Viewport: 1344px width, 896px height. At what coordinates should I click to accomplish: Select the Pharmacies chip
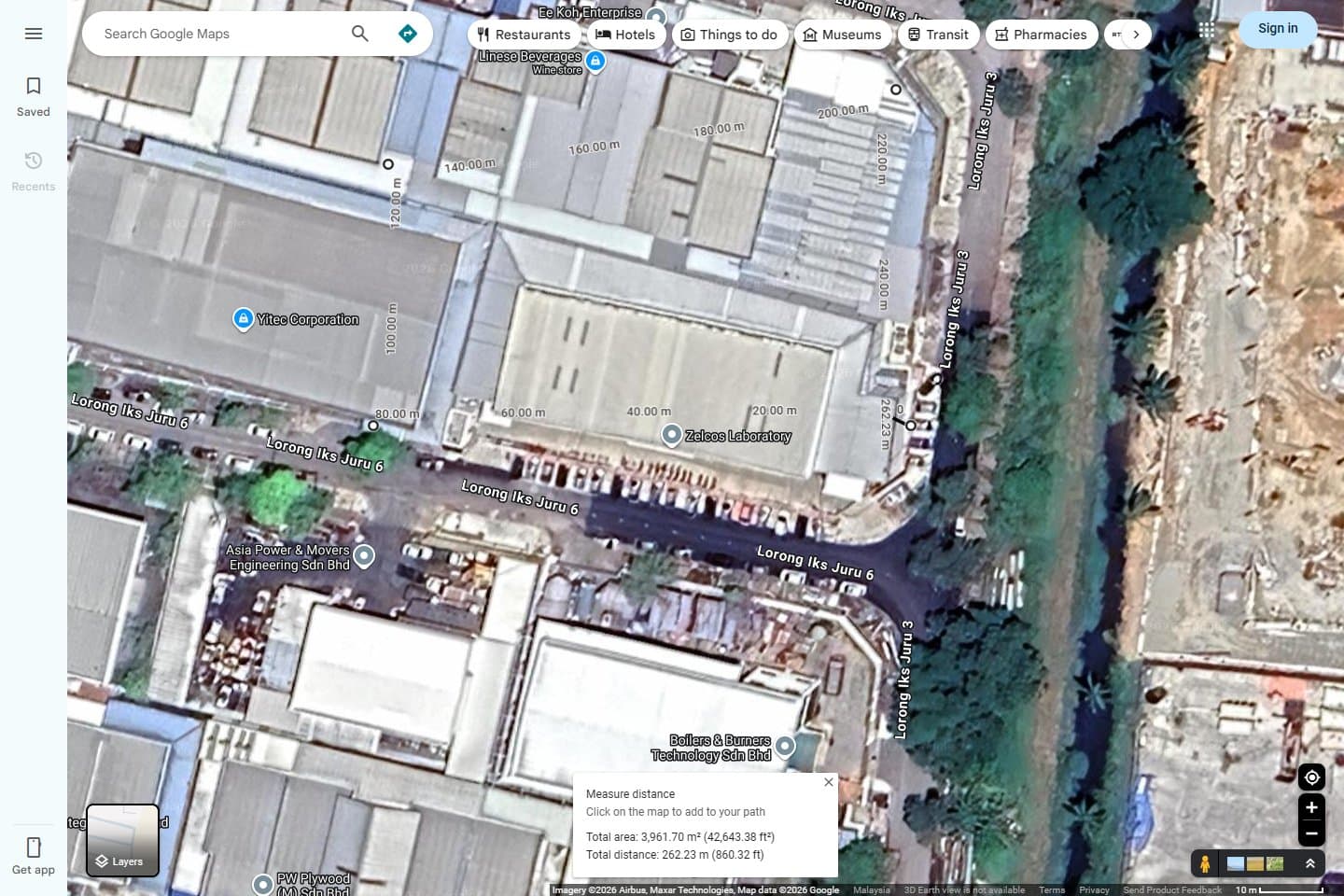[x=1041, y=35]
